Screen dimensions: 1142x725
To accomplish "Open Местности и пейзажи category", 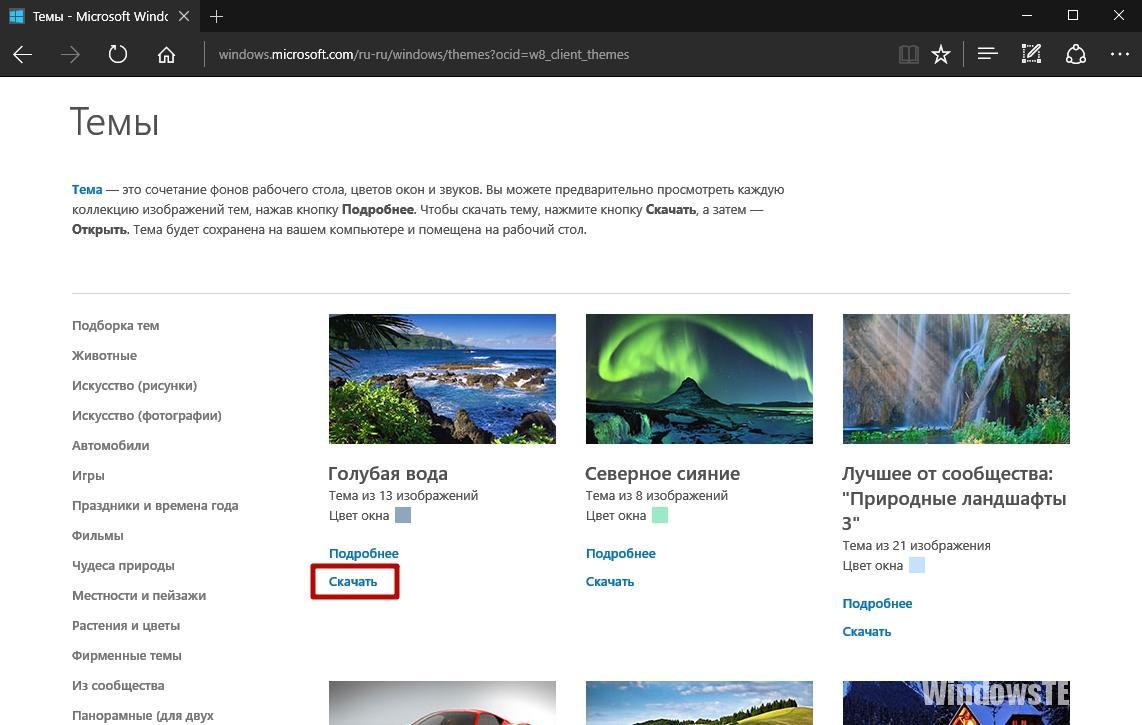I will 138,595.
